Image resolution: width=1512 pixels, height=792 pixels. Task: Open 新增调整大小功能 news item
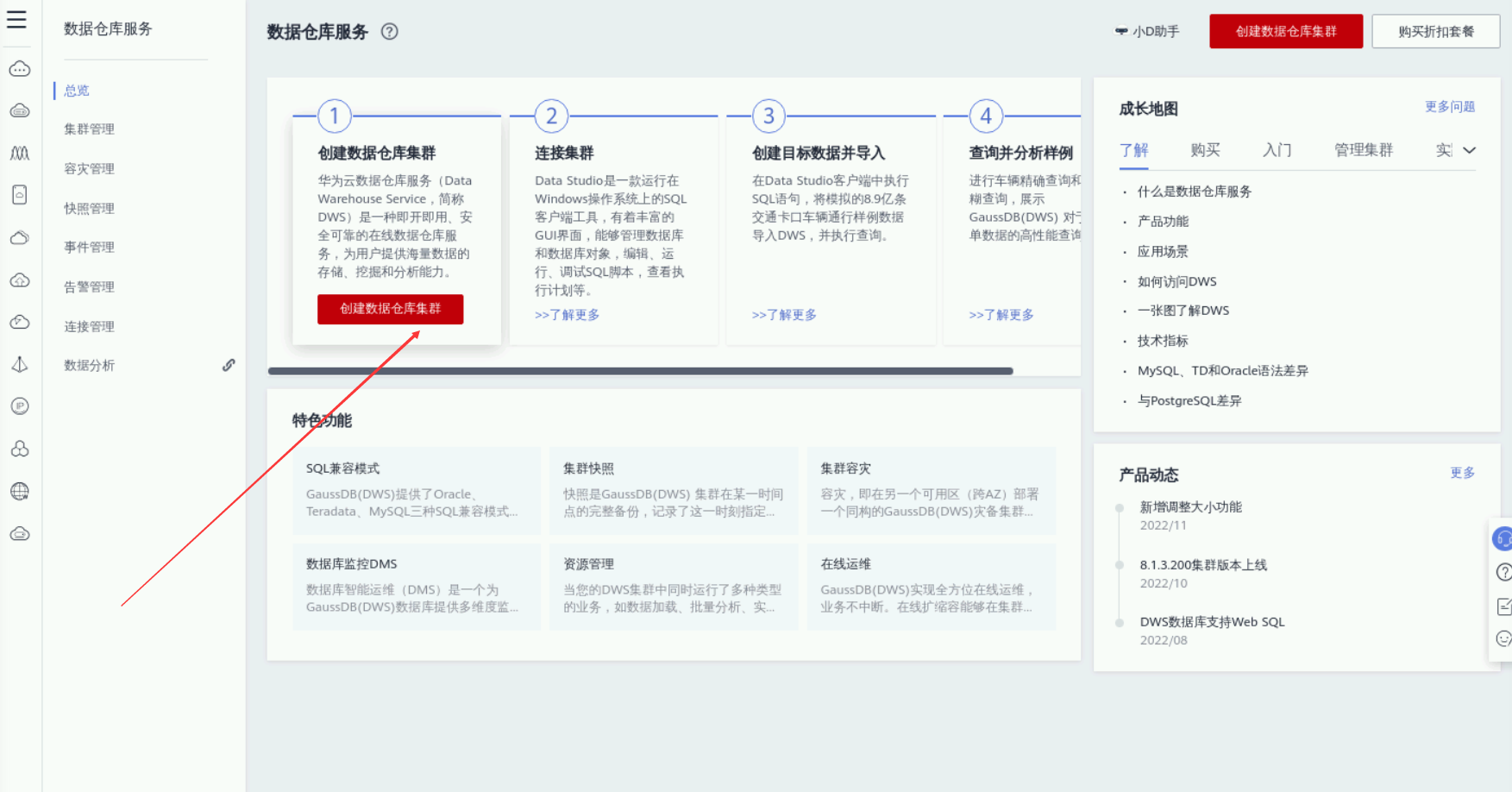click(1191, 507)
